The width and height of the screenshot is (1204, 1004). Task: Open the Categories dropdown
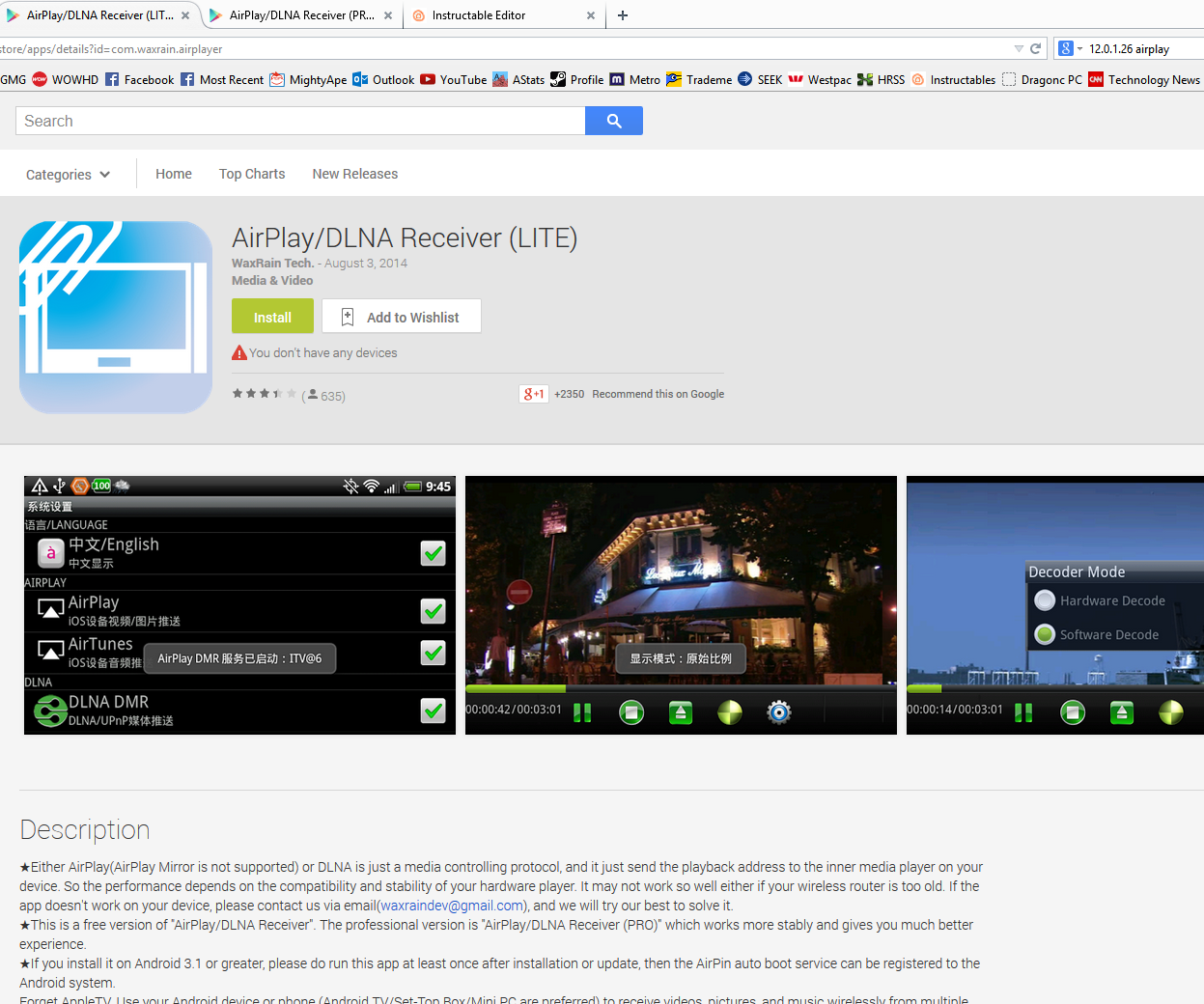click(67, 174)
